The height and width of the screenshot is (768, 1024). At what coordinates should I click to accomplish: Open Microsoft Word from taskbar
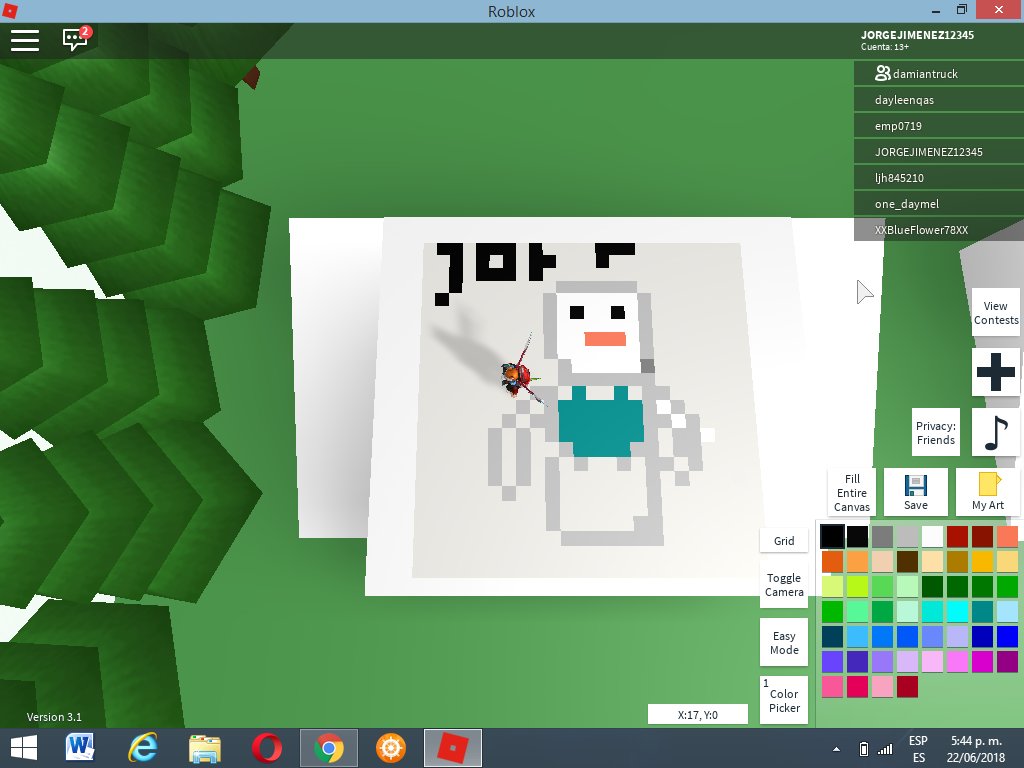tap(80, 748)
